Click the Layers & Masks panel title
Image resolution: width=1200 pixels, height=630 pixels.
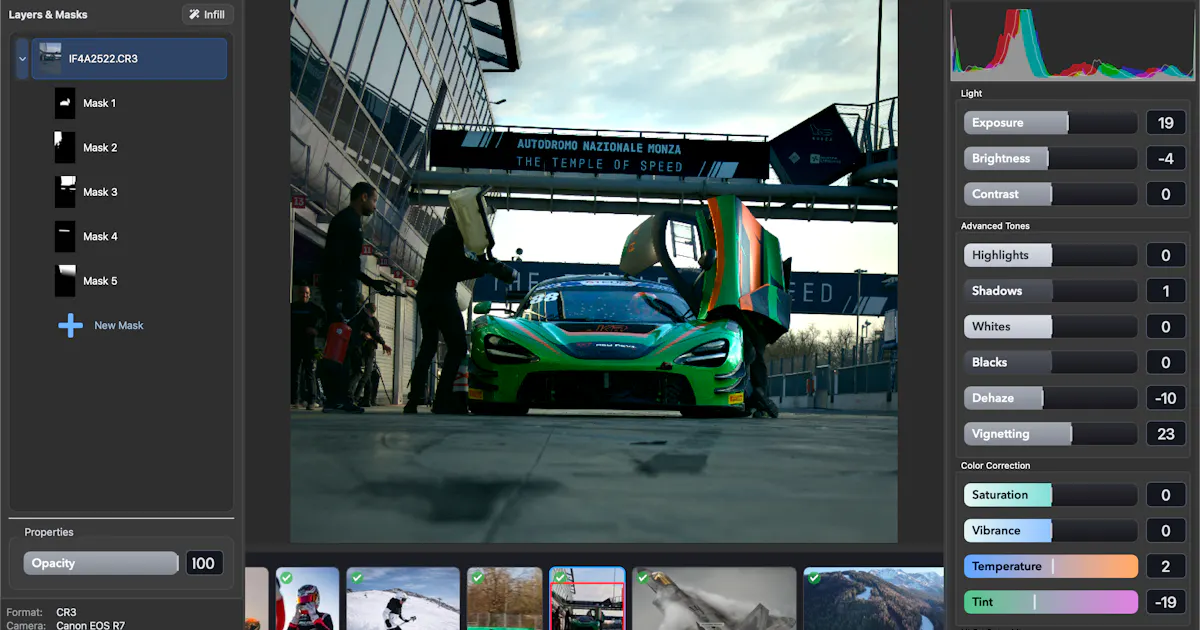(48, 15)
